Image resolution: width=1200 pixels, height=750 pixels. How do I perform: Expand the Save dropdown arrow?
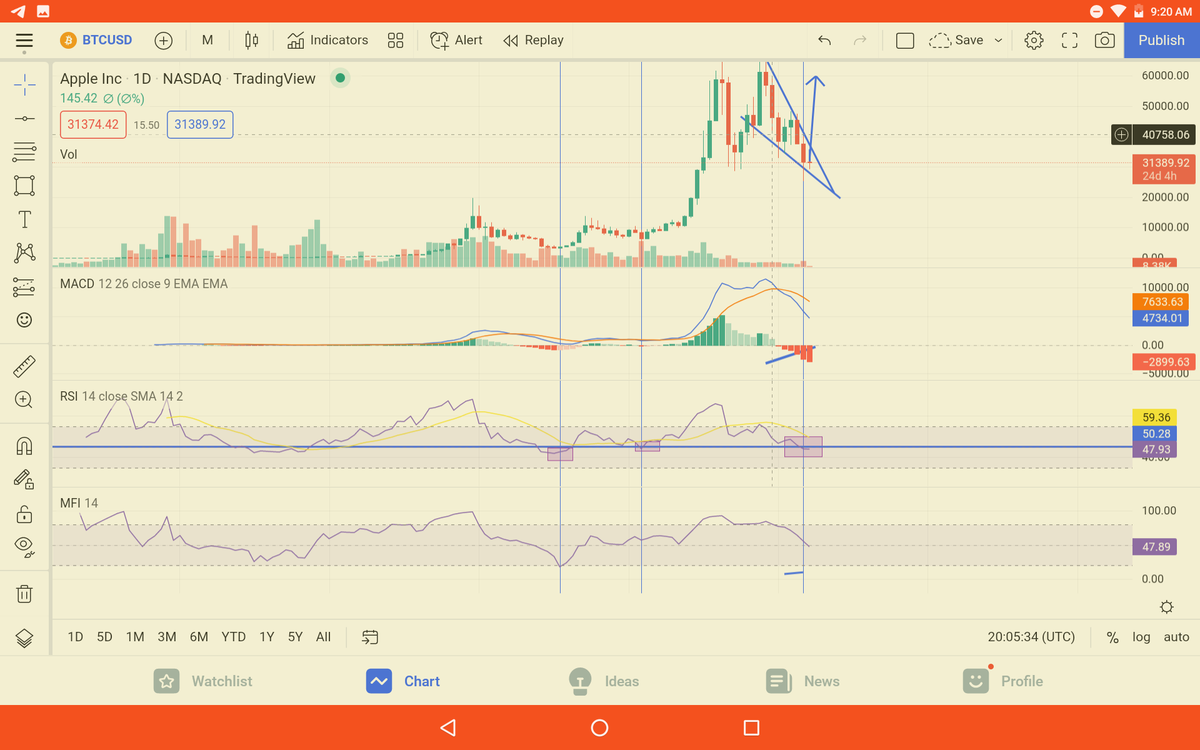click(998, 40)
